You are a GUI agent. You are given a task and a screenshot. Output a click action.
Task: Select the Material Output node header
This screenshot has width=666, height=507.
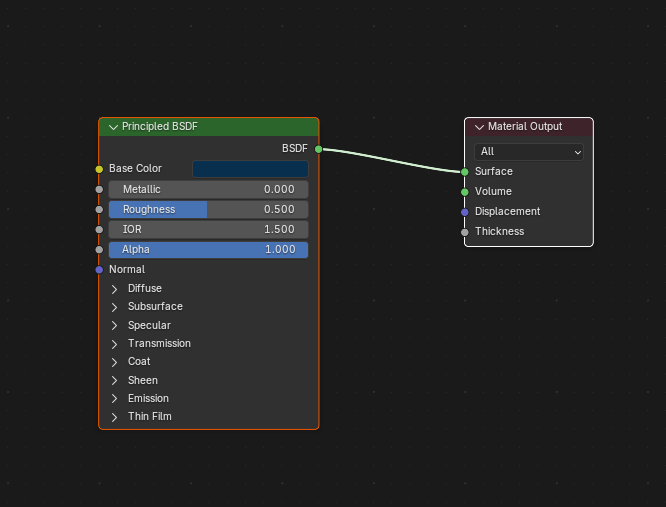pos(529,127)
